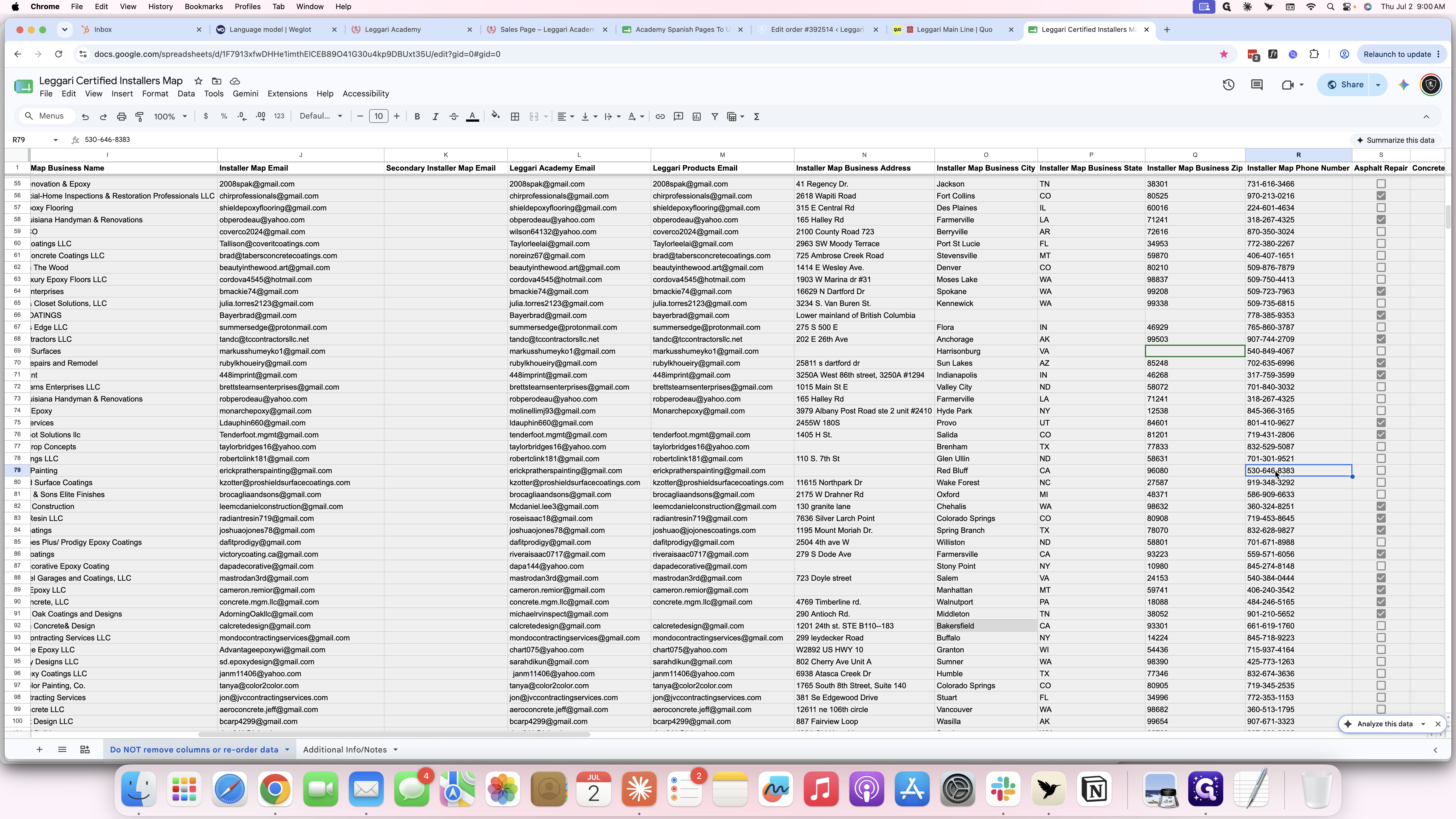The width and height of the screenshot is (1456, 819).
Task: Open the borders tool in toolbar
Action: [515, 116]
